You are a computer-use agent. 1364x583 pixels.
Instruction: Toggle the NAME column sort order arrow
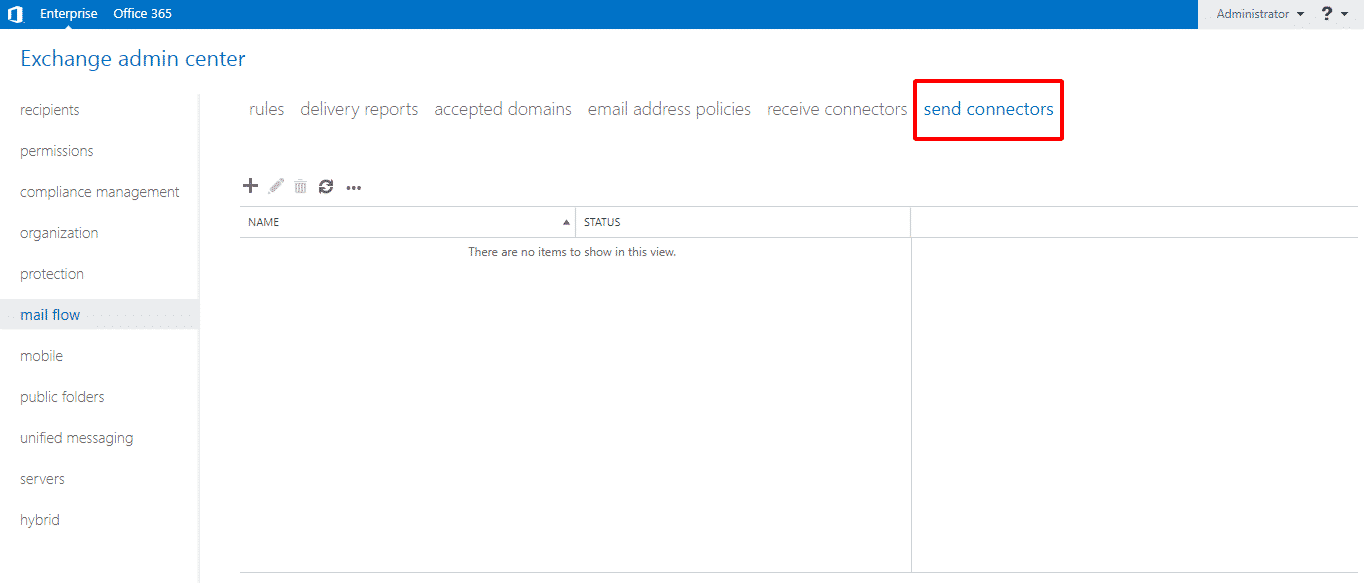566,221
